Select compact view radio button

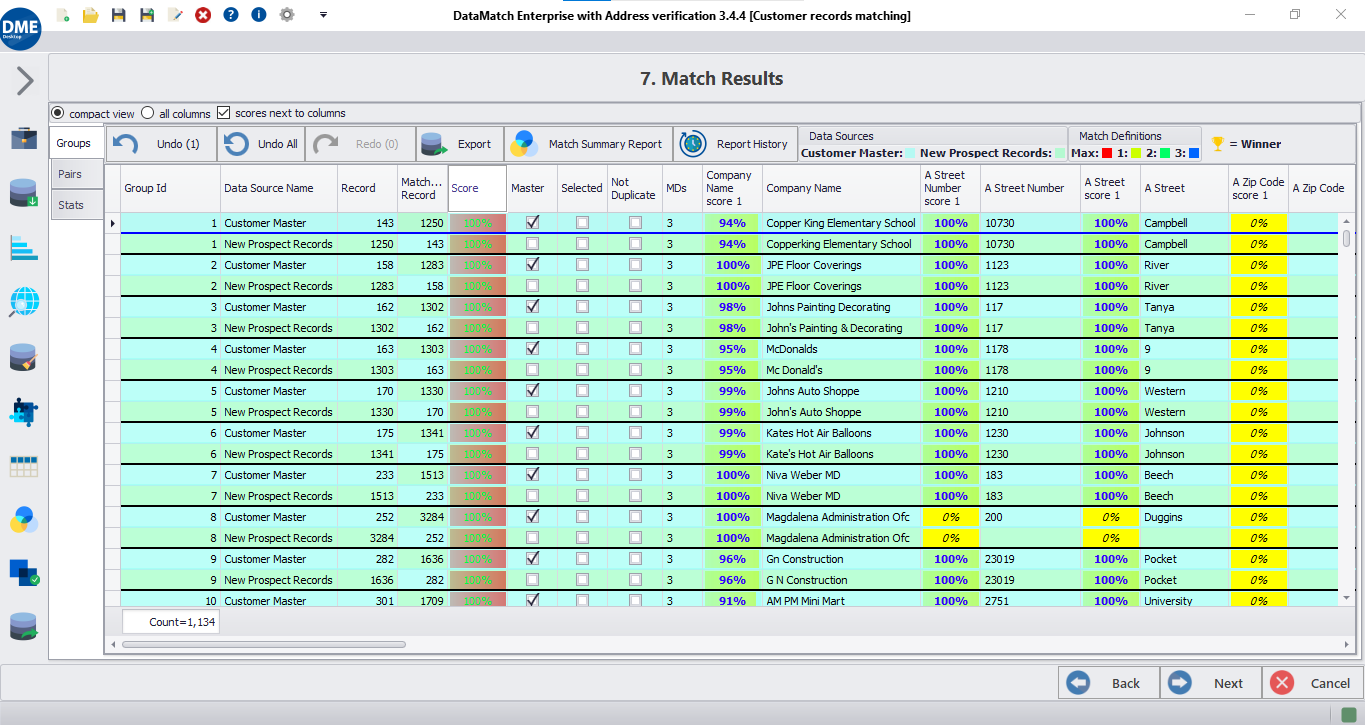(x=57, y=113)
